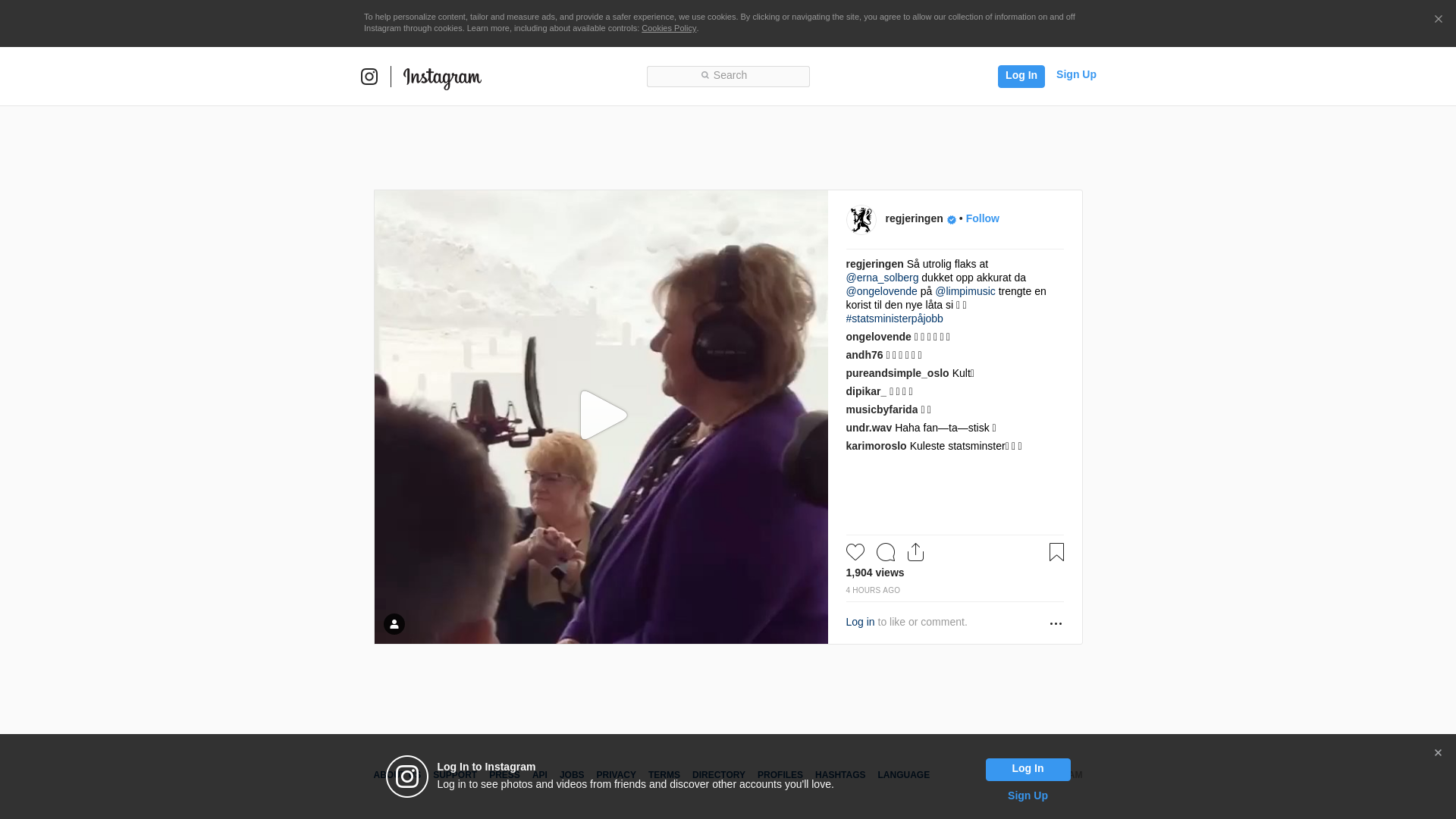
Task: Open the TERMS footer link
Action: pos(664,775)
